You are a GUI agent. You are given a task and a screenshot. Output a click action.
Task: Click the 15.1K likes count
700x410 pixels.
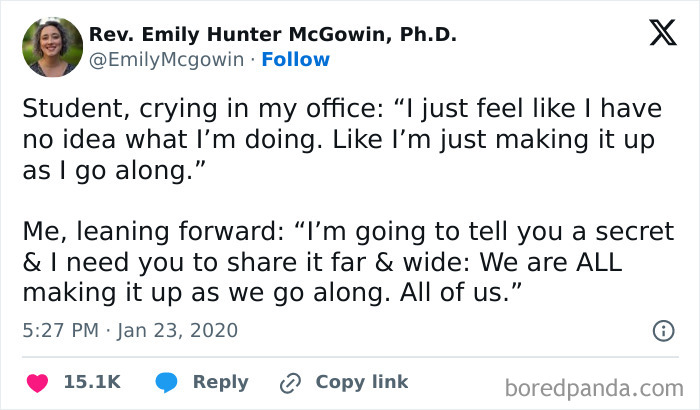click(x=92, y=382)
